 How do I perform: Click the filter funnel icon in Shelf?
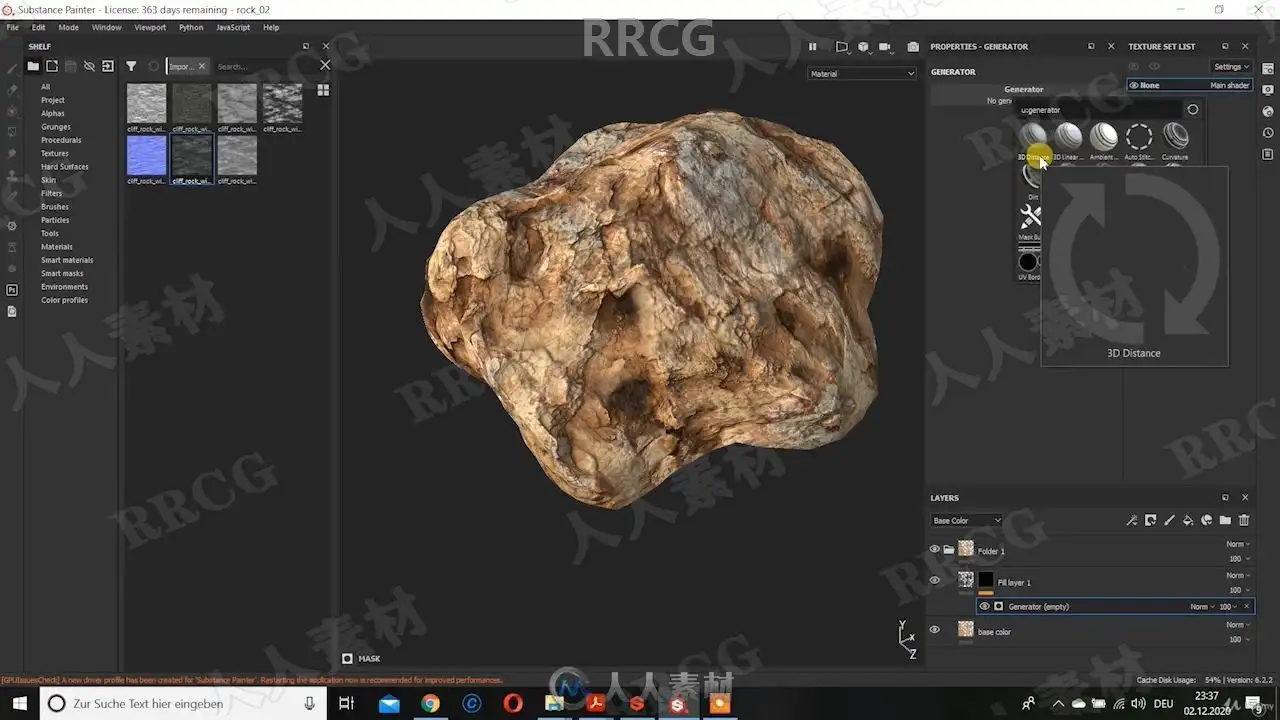coord(131,66)
